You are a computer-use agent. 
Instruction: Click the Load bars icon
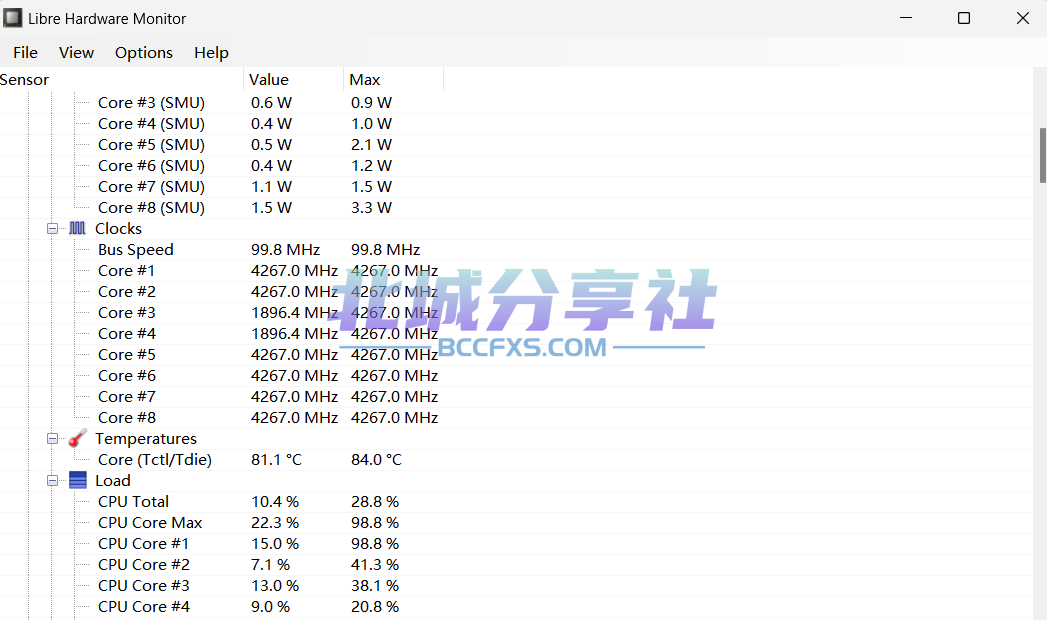(77, 481)
